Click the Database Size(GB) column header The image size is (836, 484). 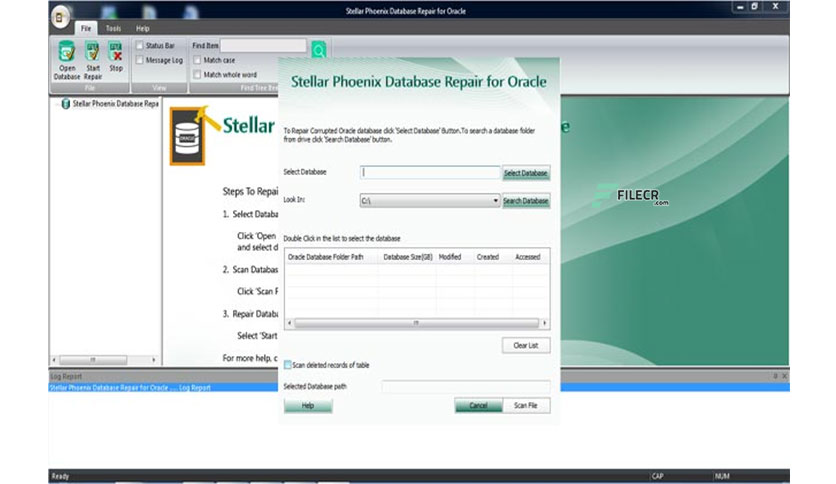(407, 257)
